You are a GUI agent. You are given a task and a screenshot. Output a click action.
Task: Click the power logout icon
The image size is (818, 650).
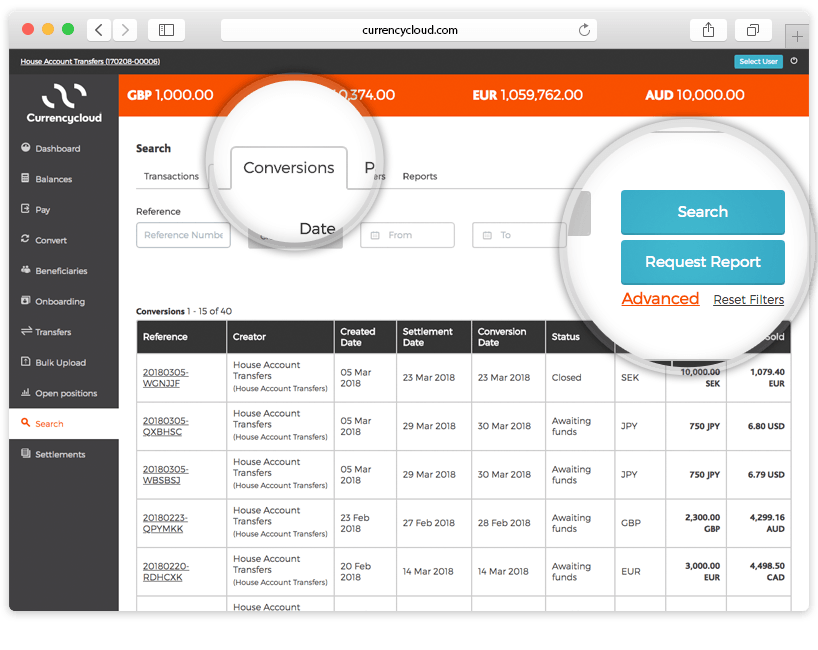794,61
